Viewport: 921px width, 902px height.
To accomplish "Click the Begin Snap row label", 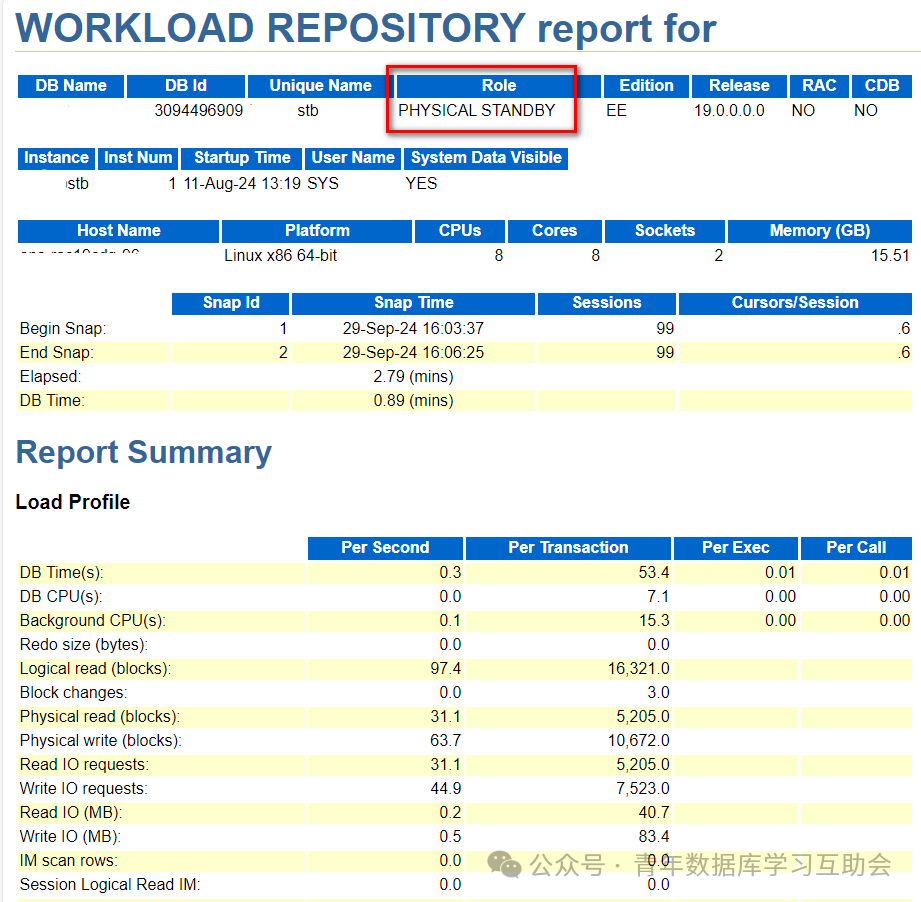I will [63, 328].
